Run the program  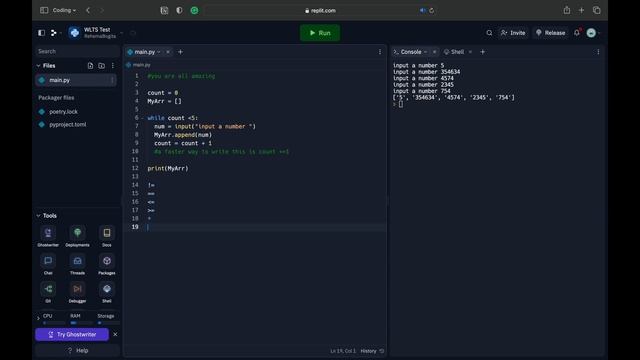pyautogui.click(x=320, y=33)
